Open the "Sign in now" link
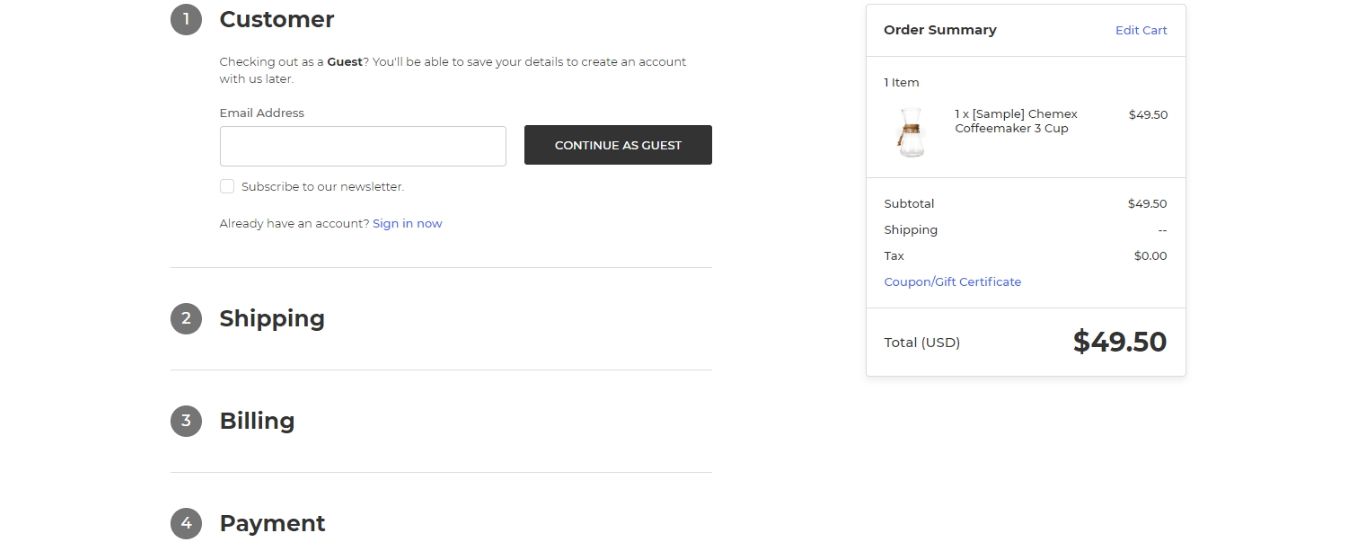The height and width of the screenshot is (549, 1366). pyautogui.click(x=407, y=224)
